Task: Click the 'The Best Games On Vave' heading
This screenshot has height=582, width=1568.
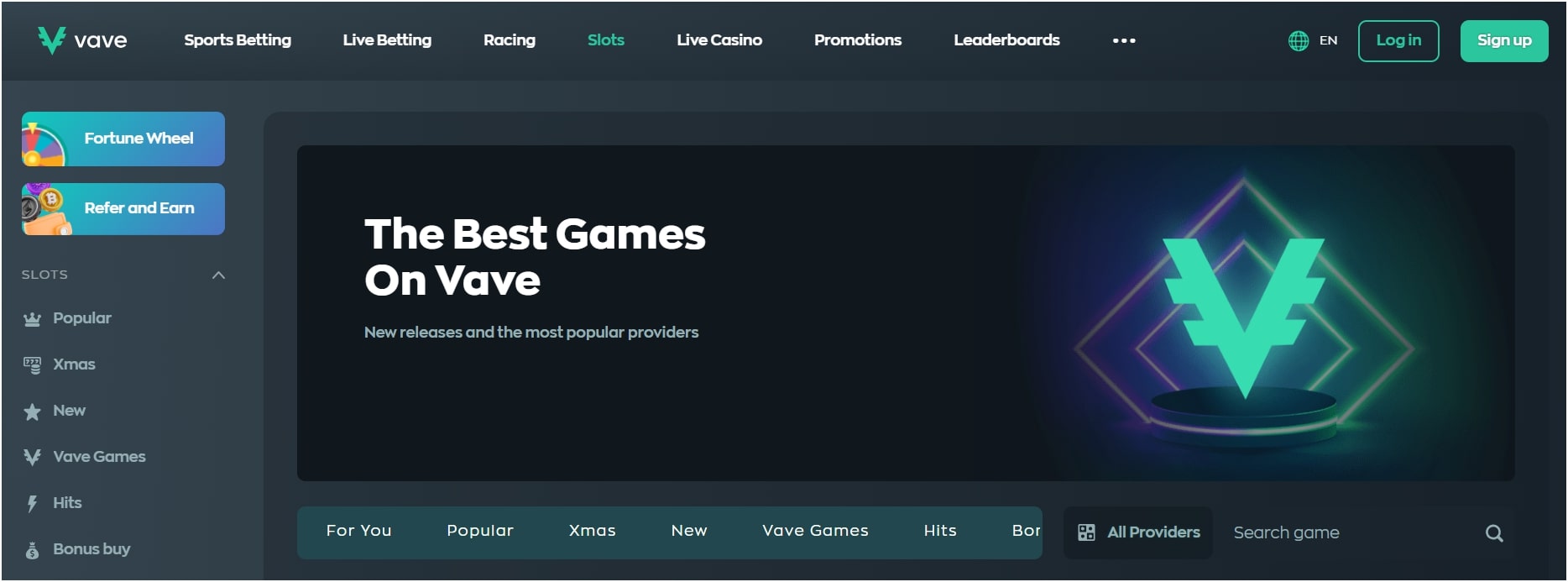Action: pos(535,257)
